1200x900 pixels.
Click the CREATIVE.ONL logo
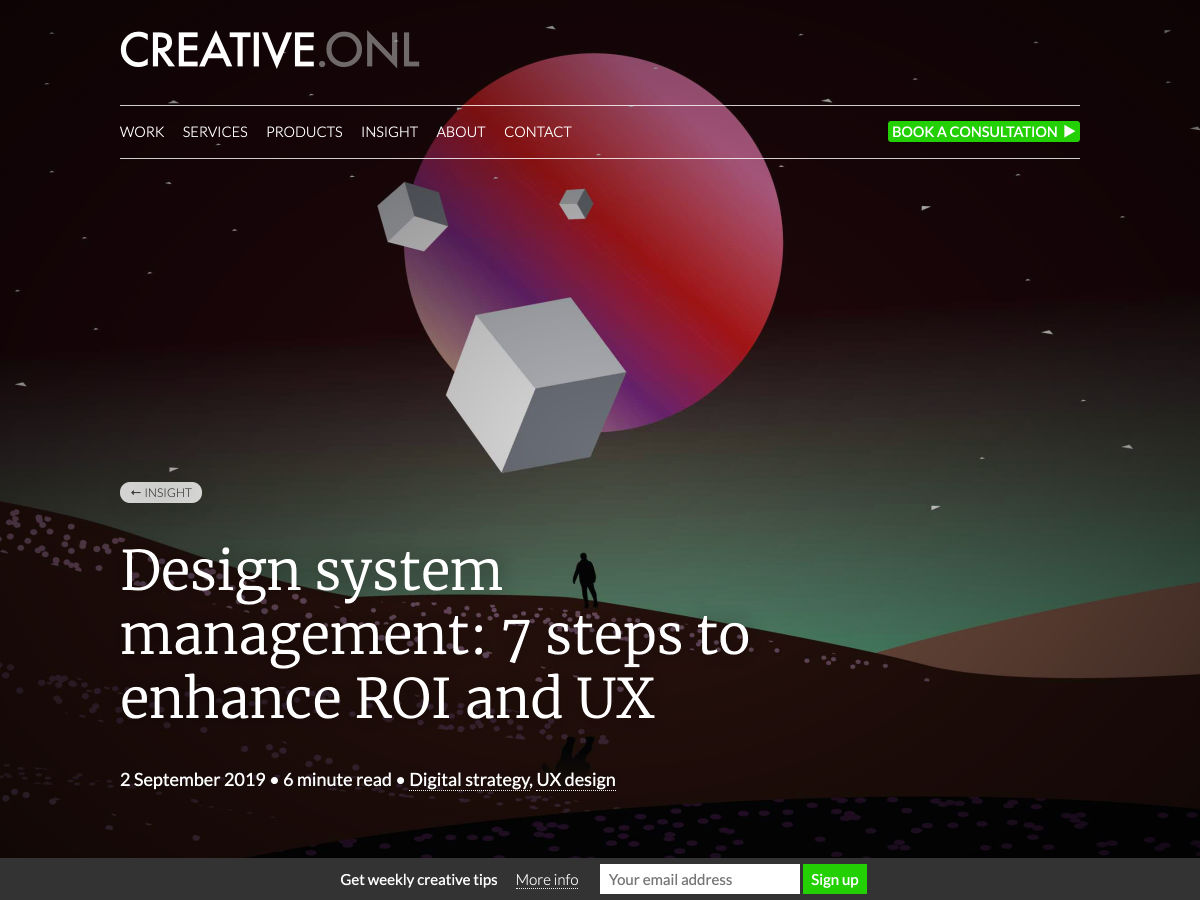269,50
